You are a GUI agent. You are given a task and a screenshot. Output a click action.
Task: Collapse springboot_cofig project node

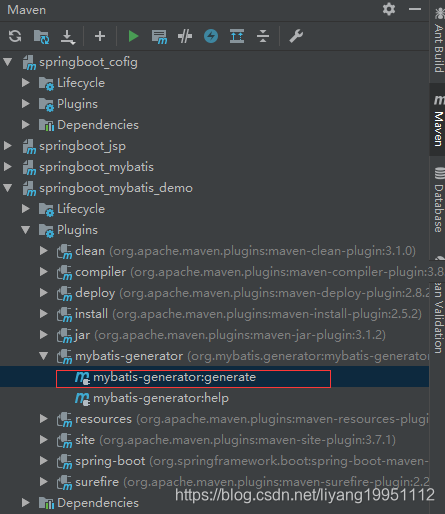tap(8, 62)
